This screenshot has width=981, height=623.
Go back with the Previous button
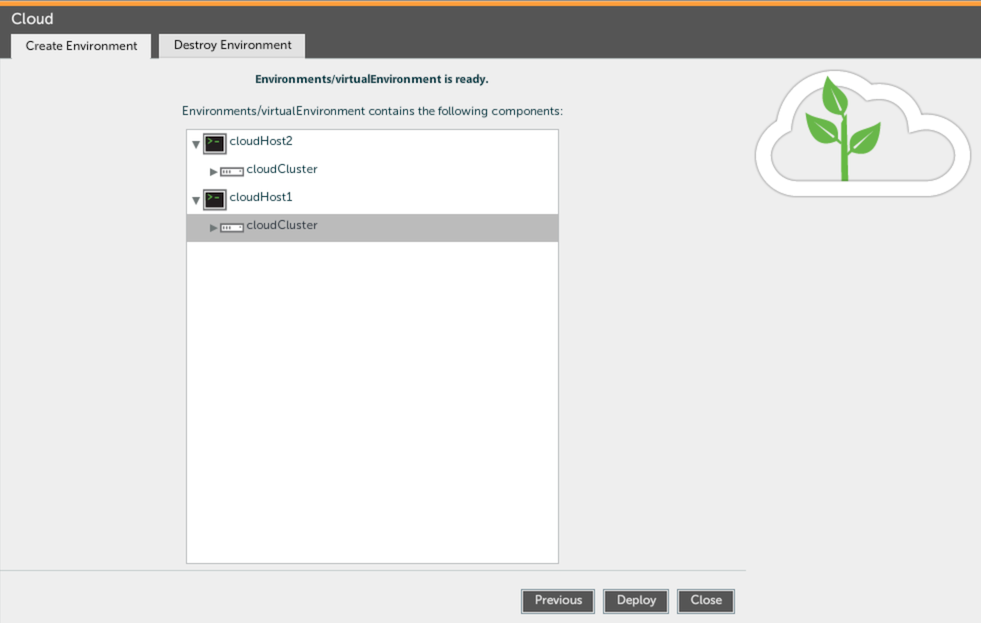click(x=558, y=600)
